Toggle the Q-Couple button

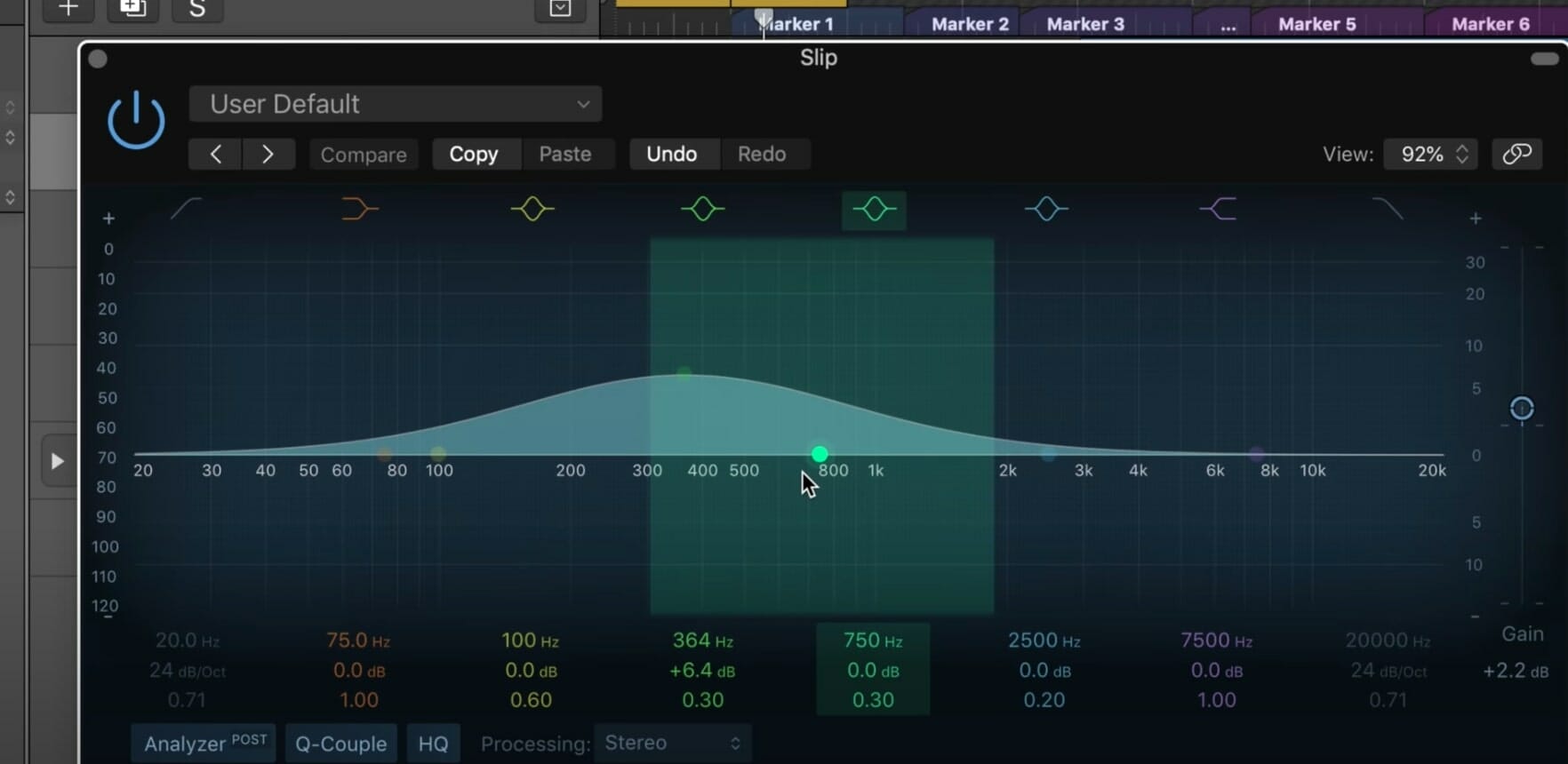coord(340,744)
